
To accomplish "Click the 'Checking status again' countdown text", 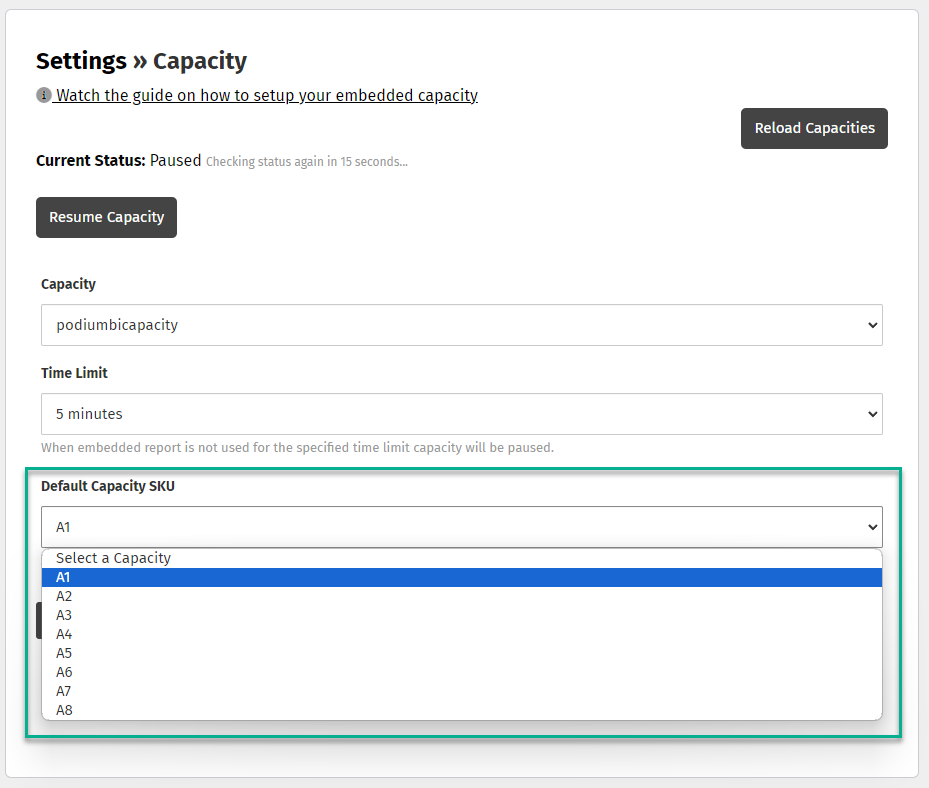I will tap(307, 161).
